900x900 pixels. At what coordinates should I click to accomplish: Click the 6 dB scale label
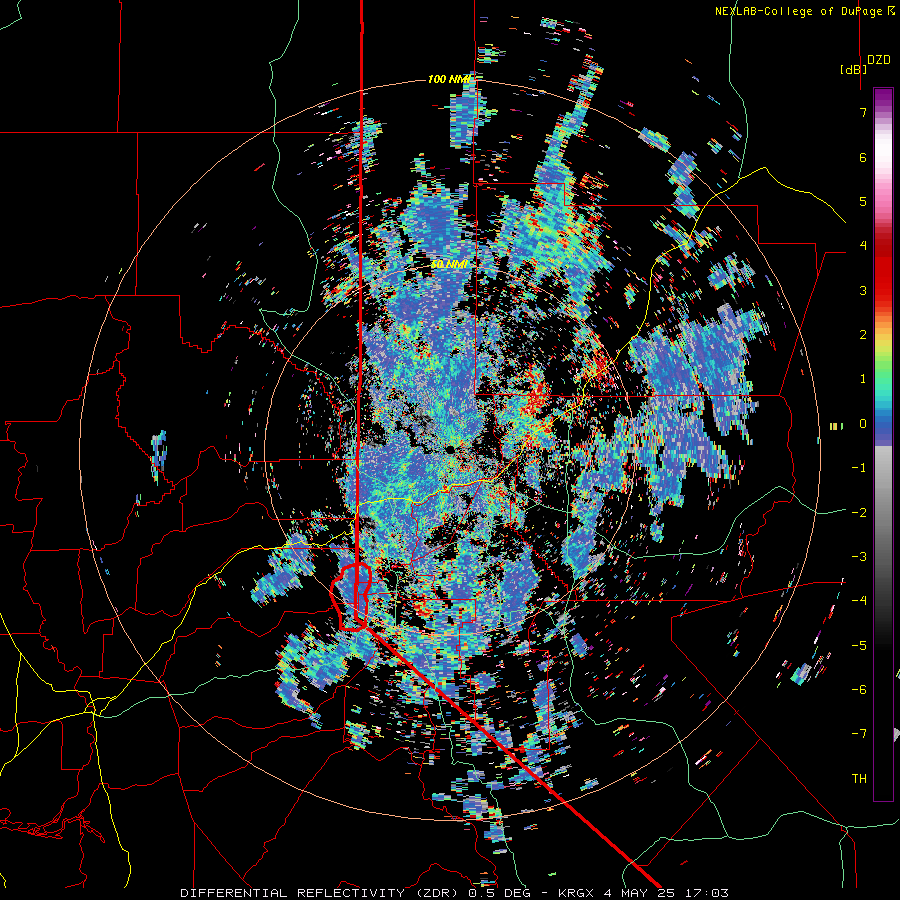863,157
